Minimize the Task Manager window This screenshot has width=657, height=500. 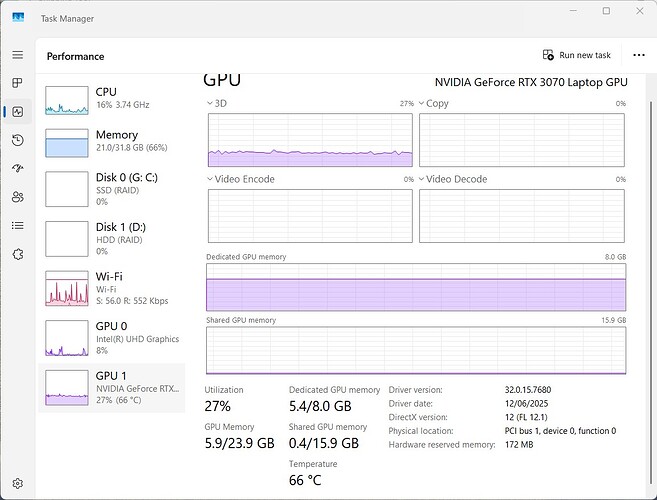pyautogui.click(x=573, y=11)
